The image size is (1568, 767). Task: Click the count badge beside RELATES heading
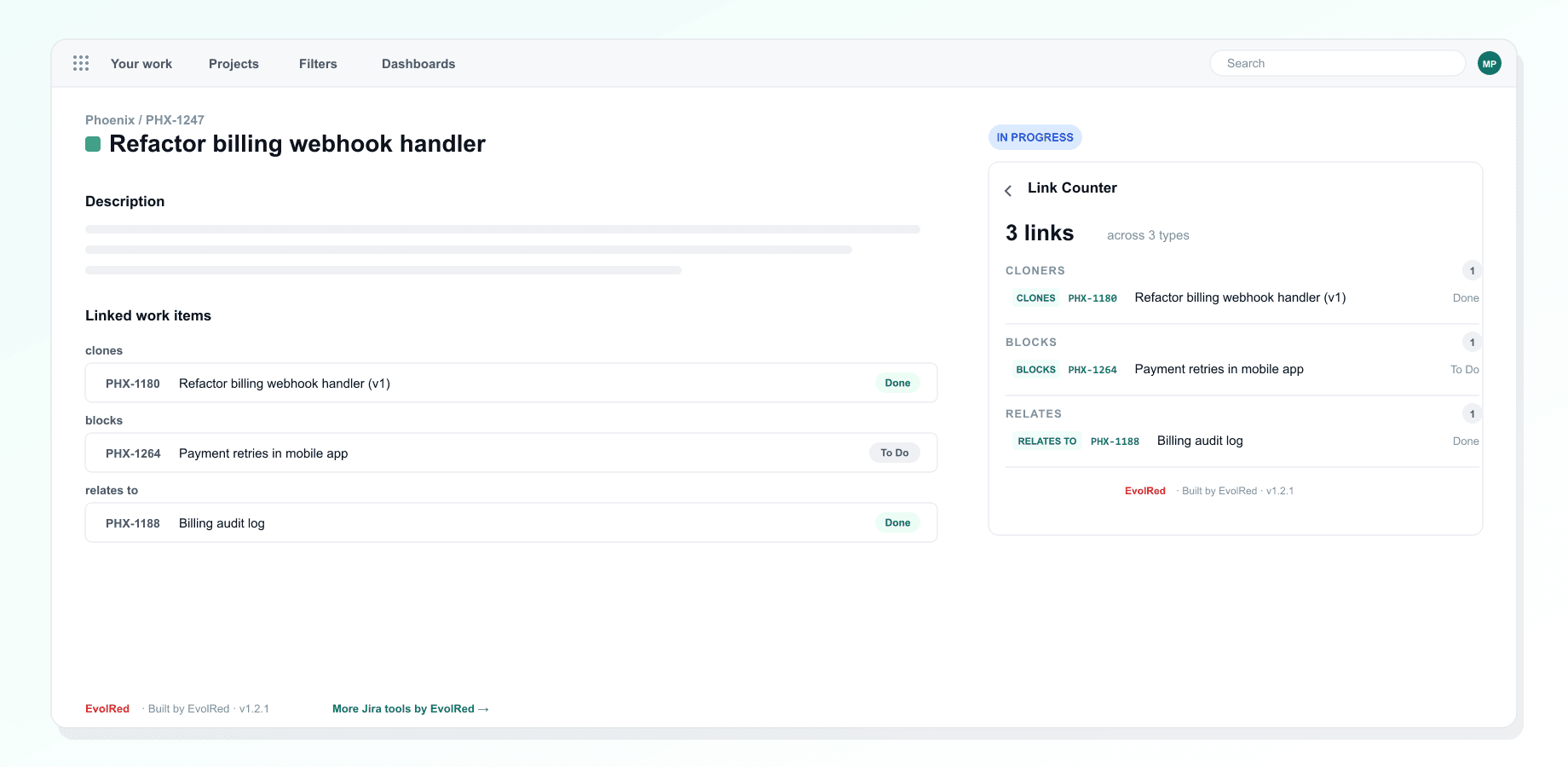1472,414
